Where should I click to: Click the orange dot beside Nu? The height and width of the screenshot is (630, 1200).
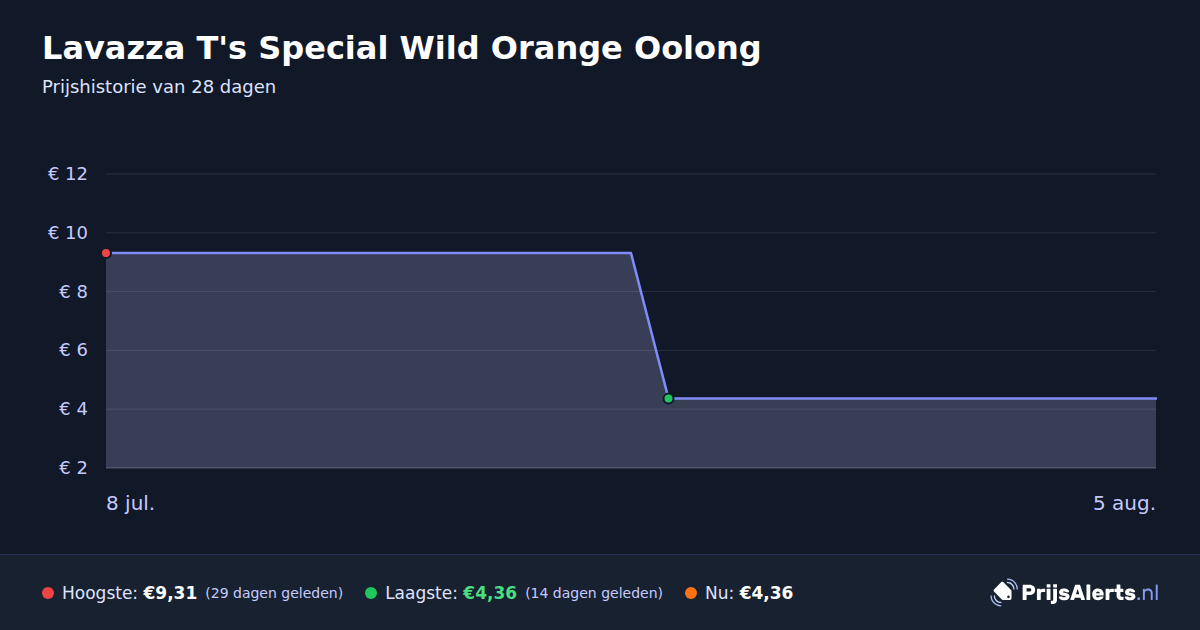pos(691,593)
